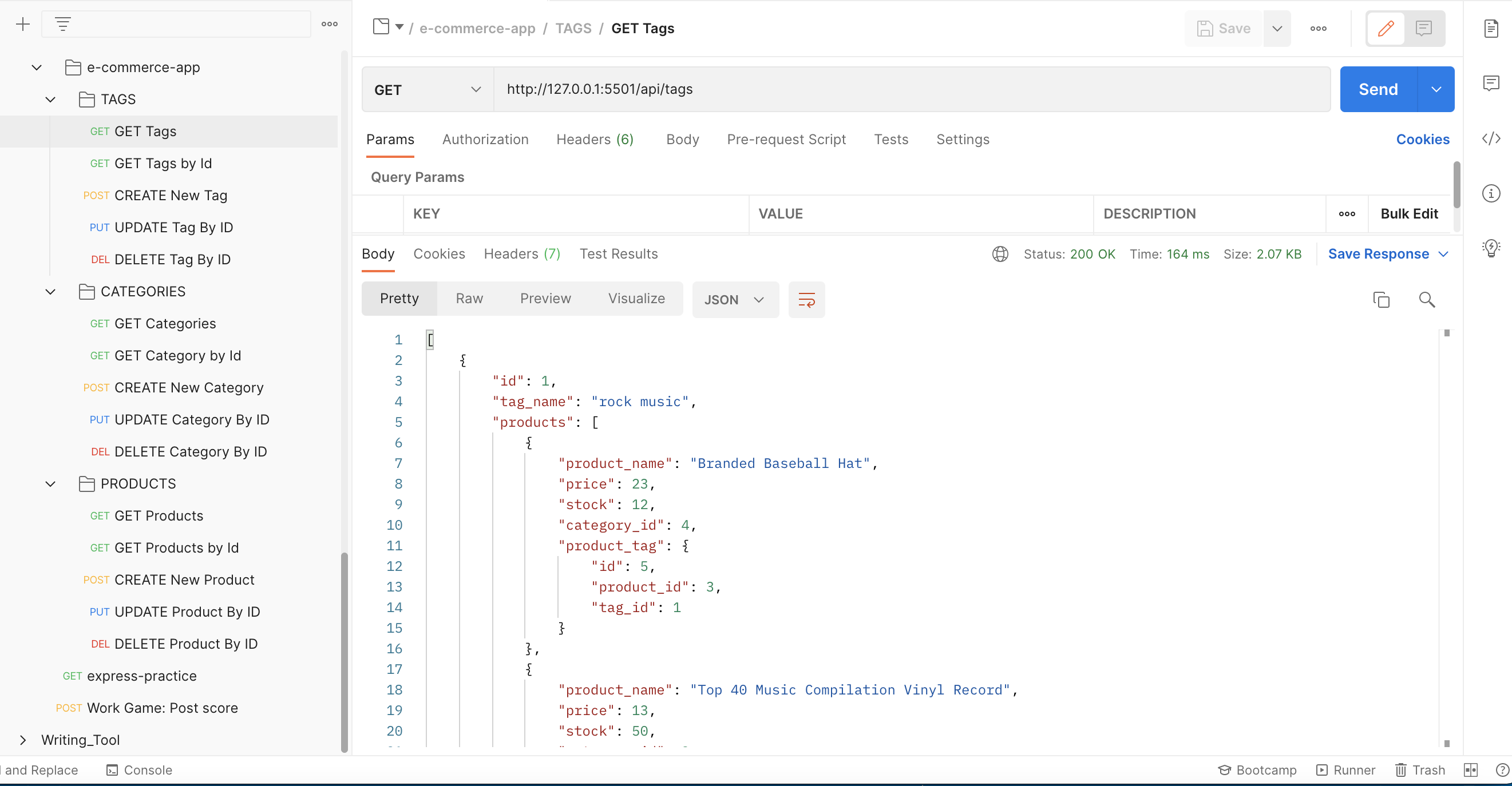Expand the Writing_Tool collection
This screenshot has width=1512, height=786.
pos(23,740)
